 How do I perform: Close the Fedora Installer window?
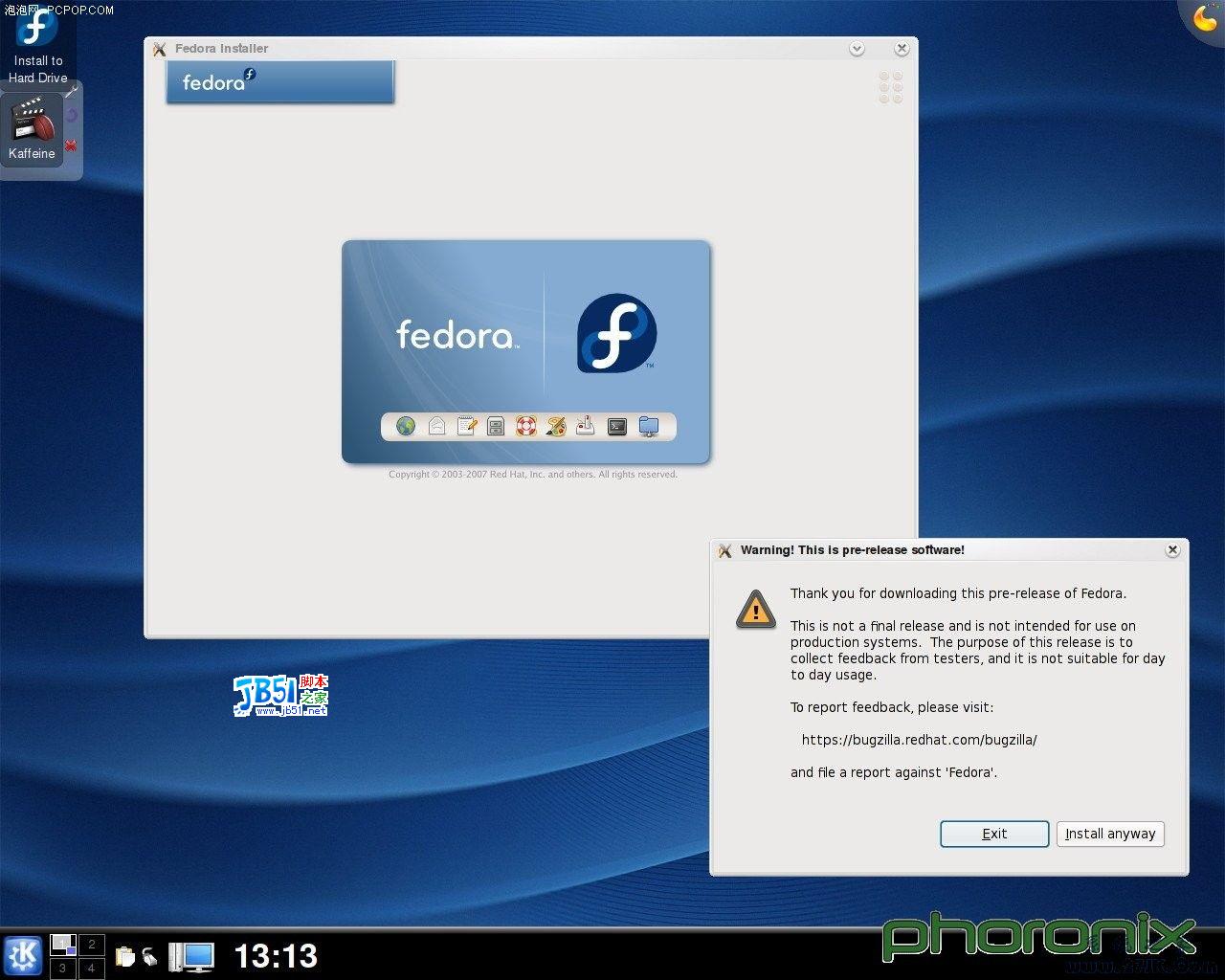[902, 49]
